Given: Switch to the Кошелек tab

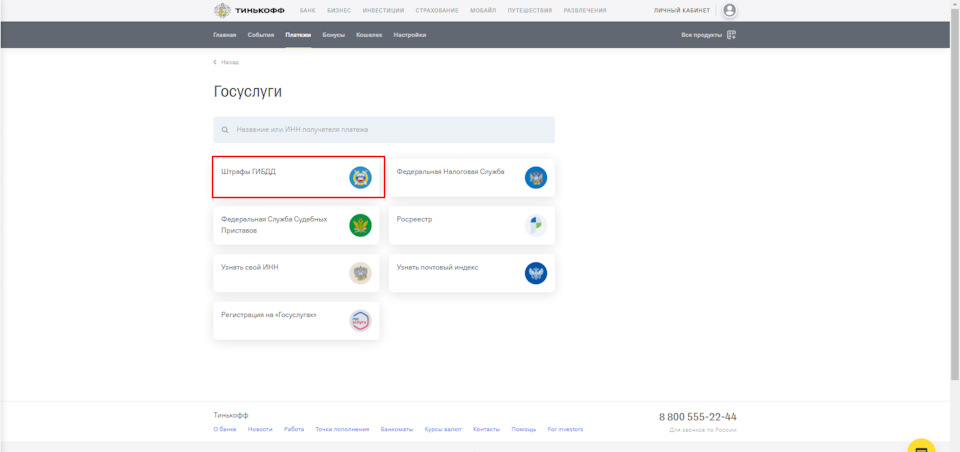Looking at the screenshot, I should (x=369, y=35).
